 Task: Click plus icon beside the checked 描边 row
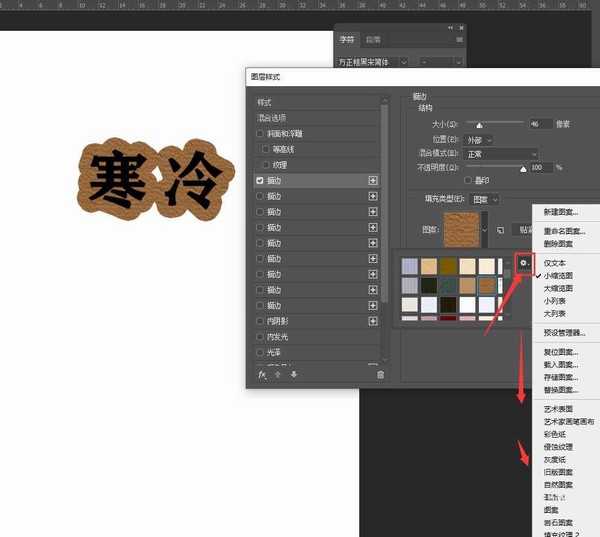373,180
